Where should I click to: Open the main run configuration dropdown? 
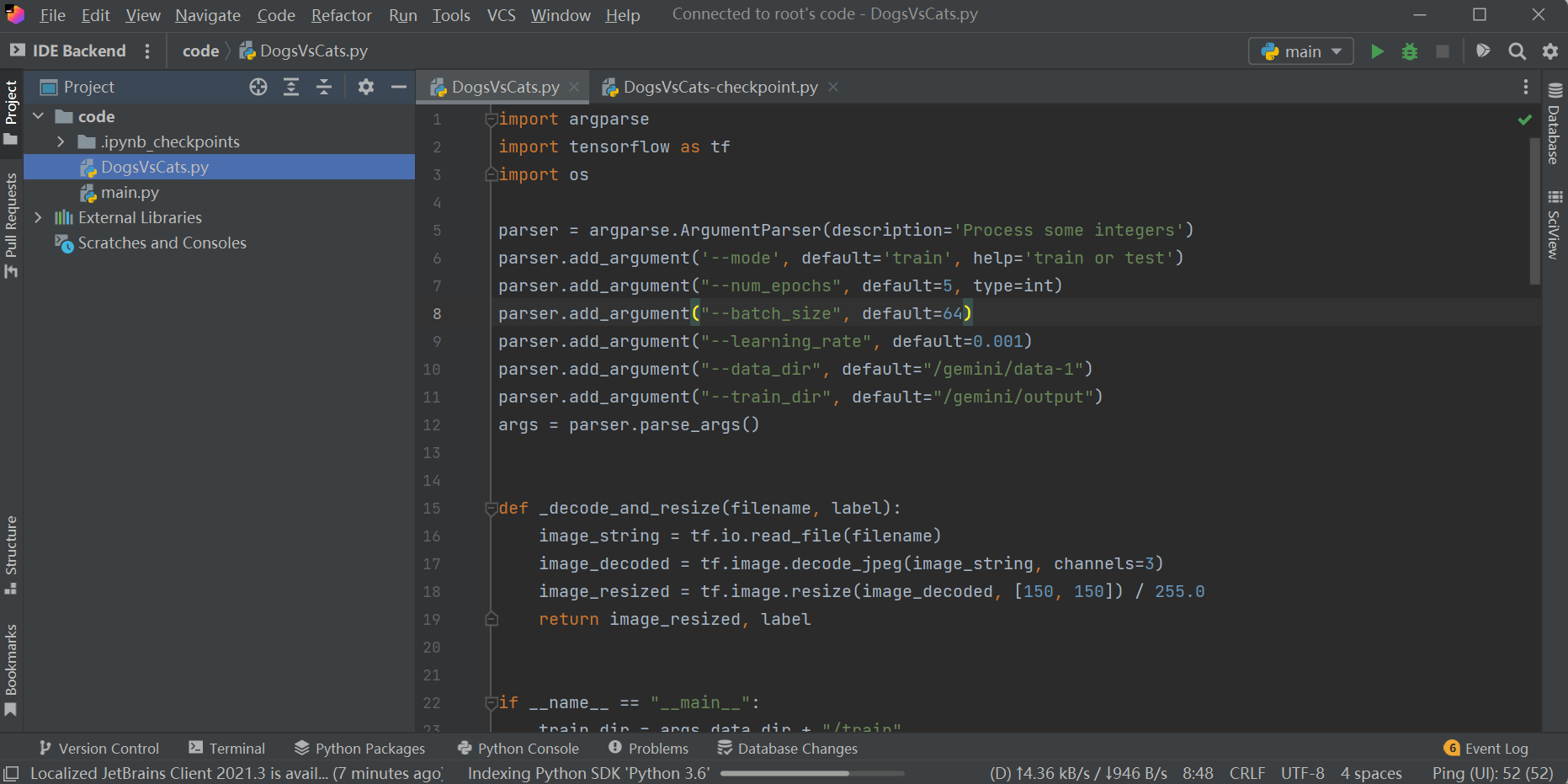[x=1301, y=51]
